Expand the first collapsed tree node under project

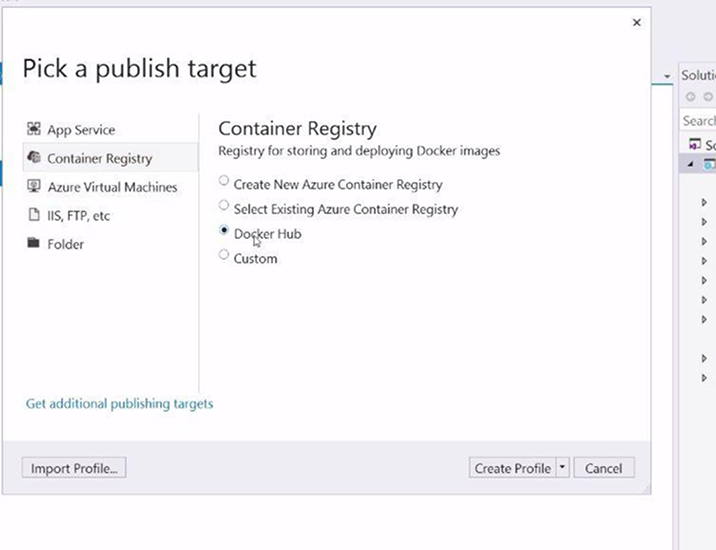[x=704, y=202]
